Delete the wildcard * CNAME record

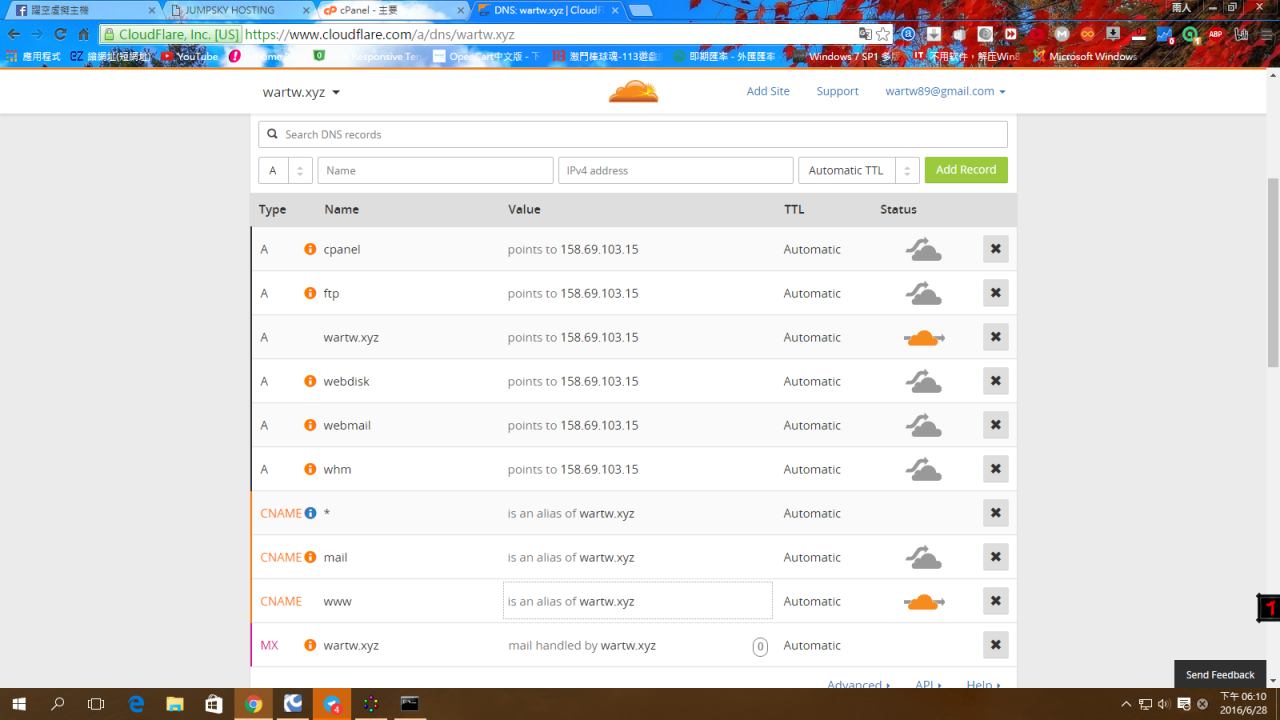(x=995, y=513)
